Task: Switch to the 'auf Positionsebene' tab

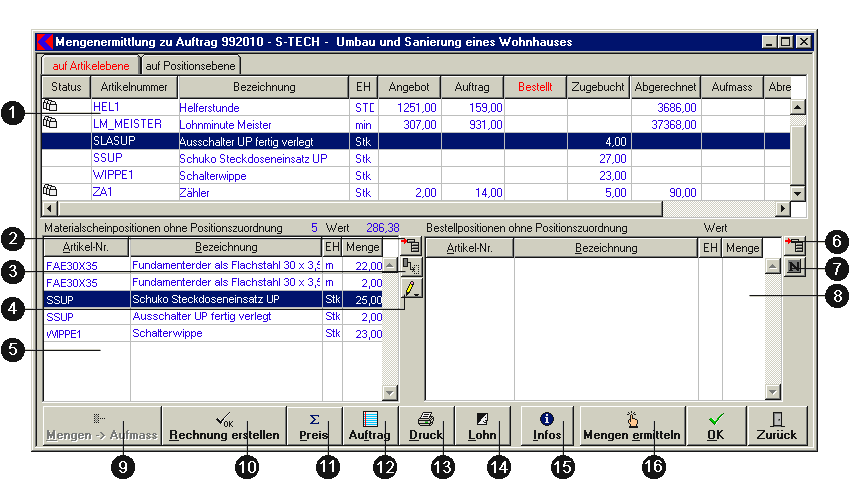Action: [x=189, y=66]
